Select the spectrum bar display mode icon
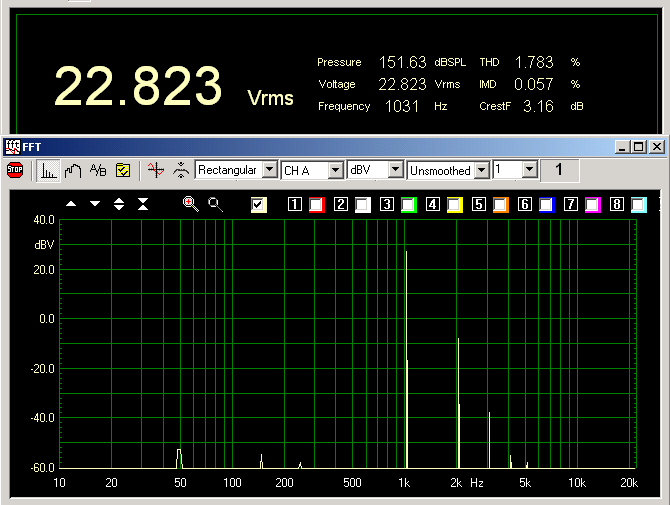670x505 pixels. (48, 170)
